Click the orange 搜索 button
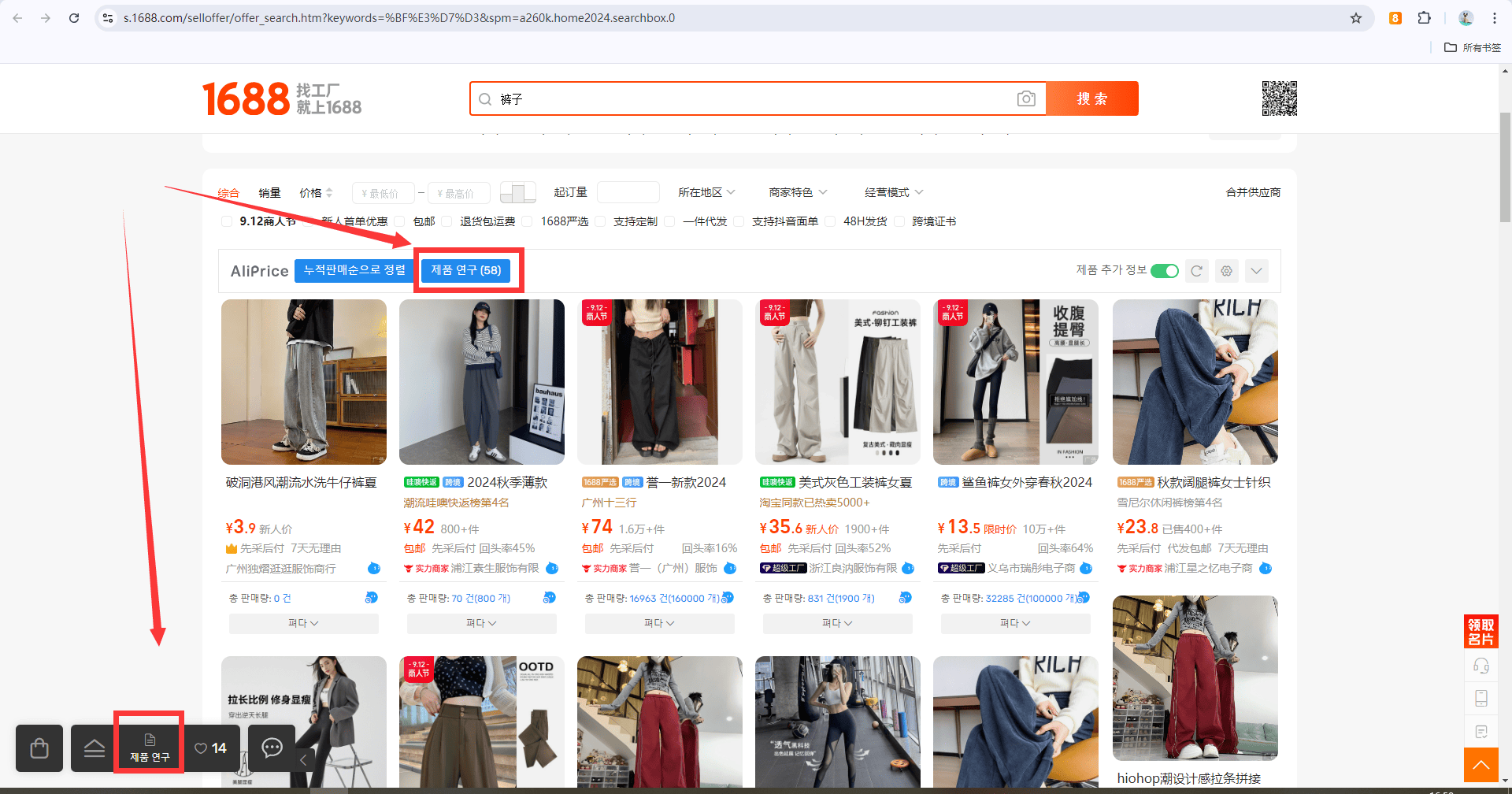Screen dimensions: 1512x794 pos(1092,98)
